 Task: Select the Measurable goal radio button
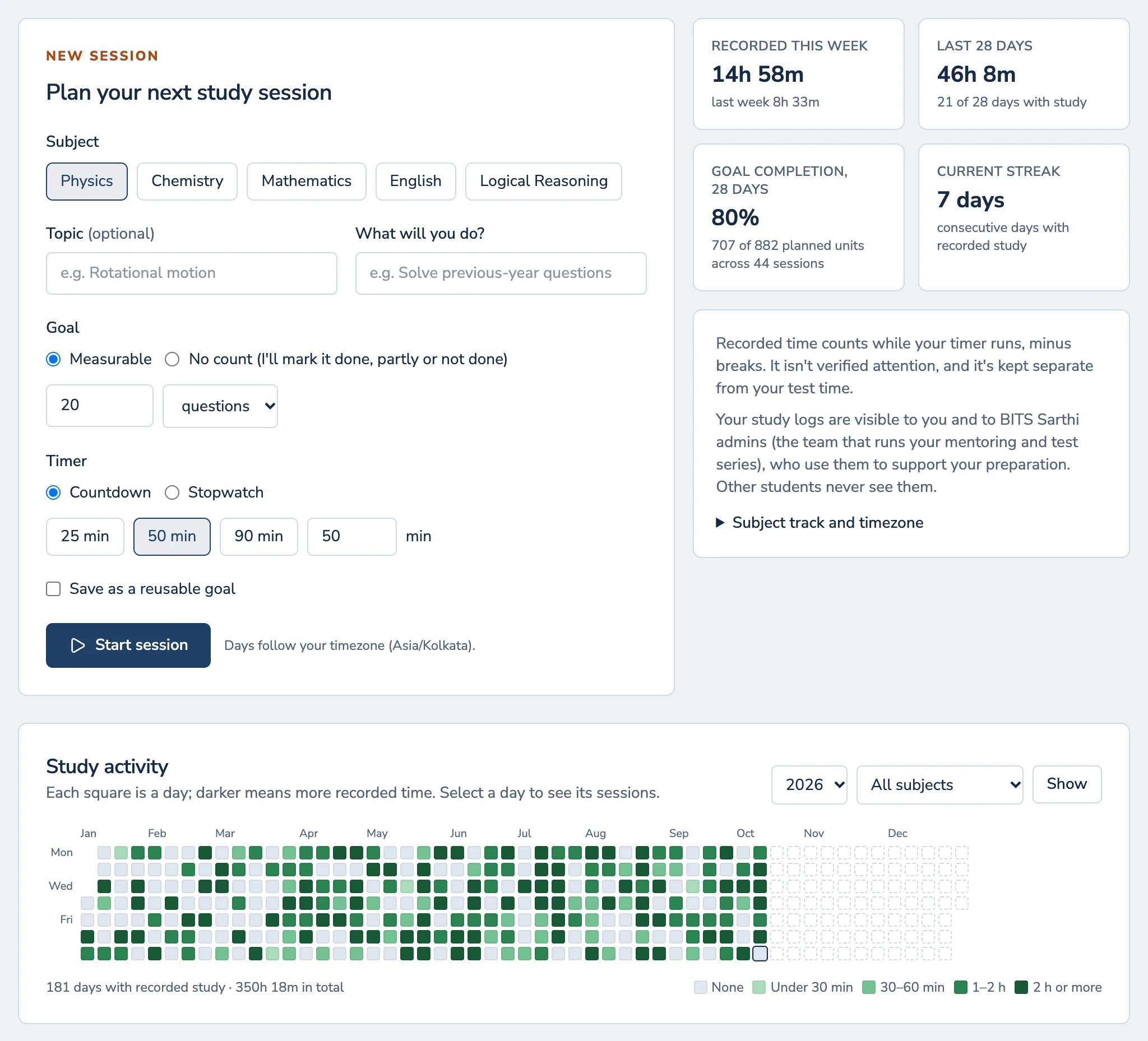click(53, 359)
